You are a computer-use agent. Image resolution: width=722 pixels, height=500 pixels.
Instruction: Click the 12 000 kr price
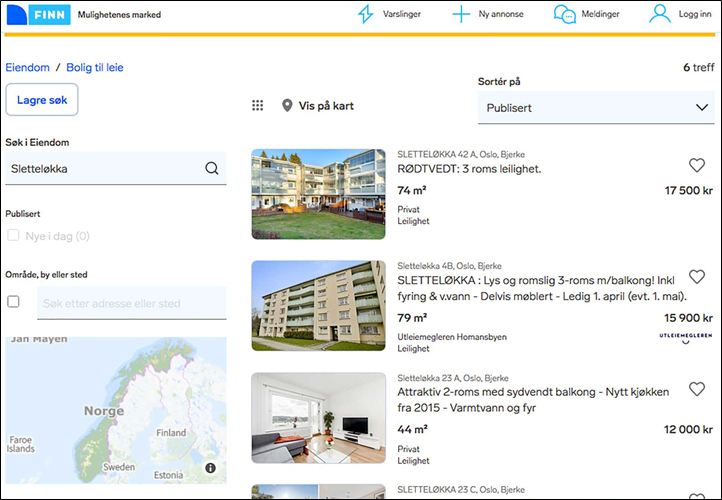(688, 430)
